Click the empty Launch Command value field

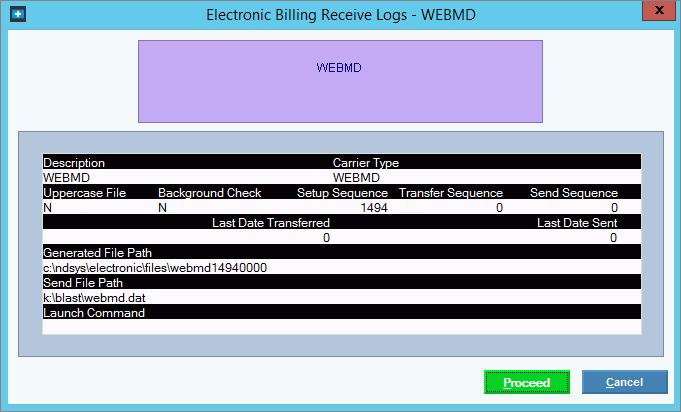342,327
